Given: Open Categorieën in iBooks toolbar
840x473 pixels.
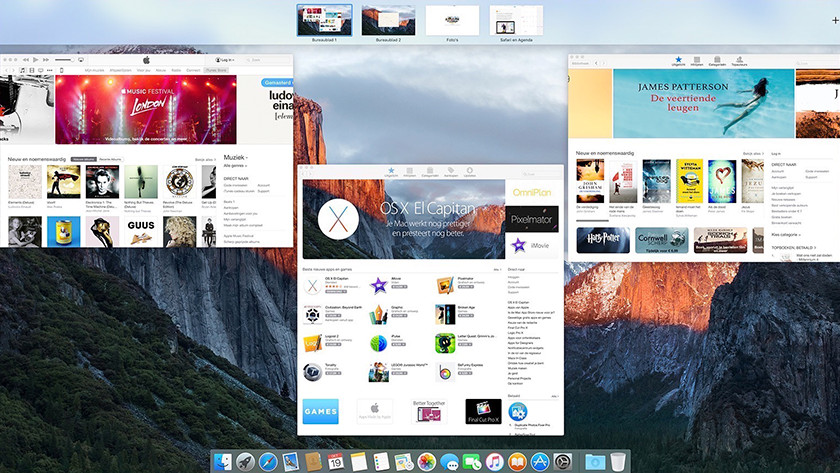Looking at the screenshot, I should point(717,61).
